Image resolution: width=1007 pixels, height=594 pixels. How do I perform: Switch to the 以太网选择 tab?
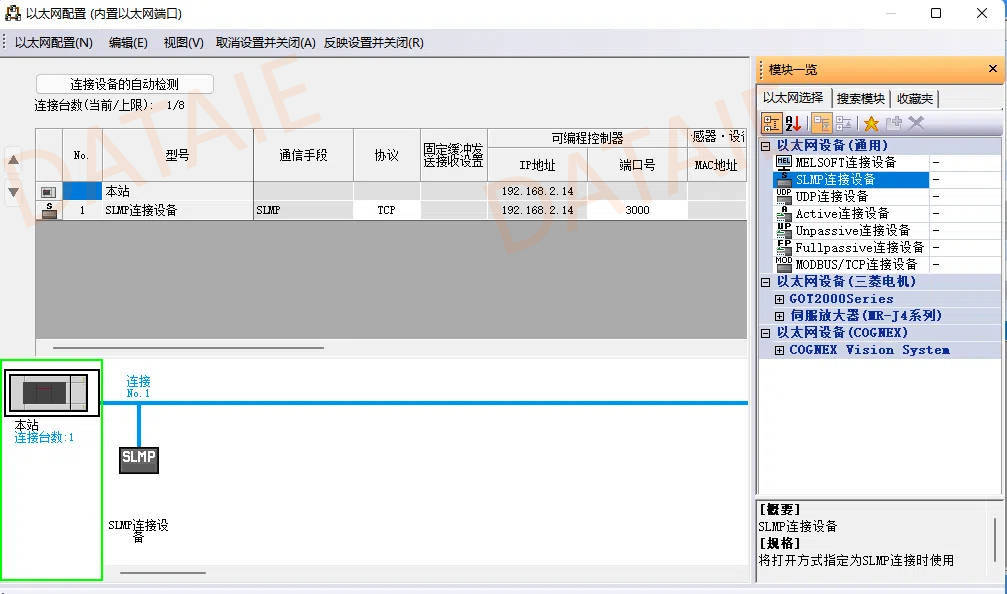tap(793, 98)
